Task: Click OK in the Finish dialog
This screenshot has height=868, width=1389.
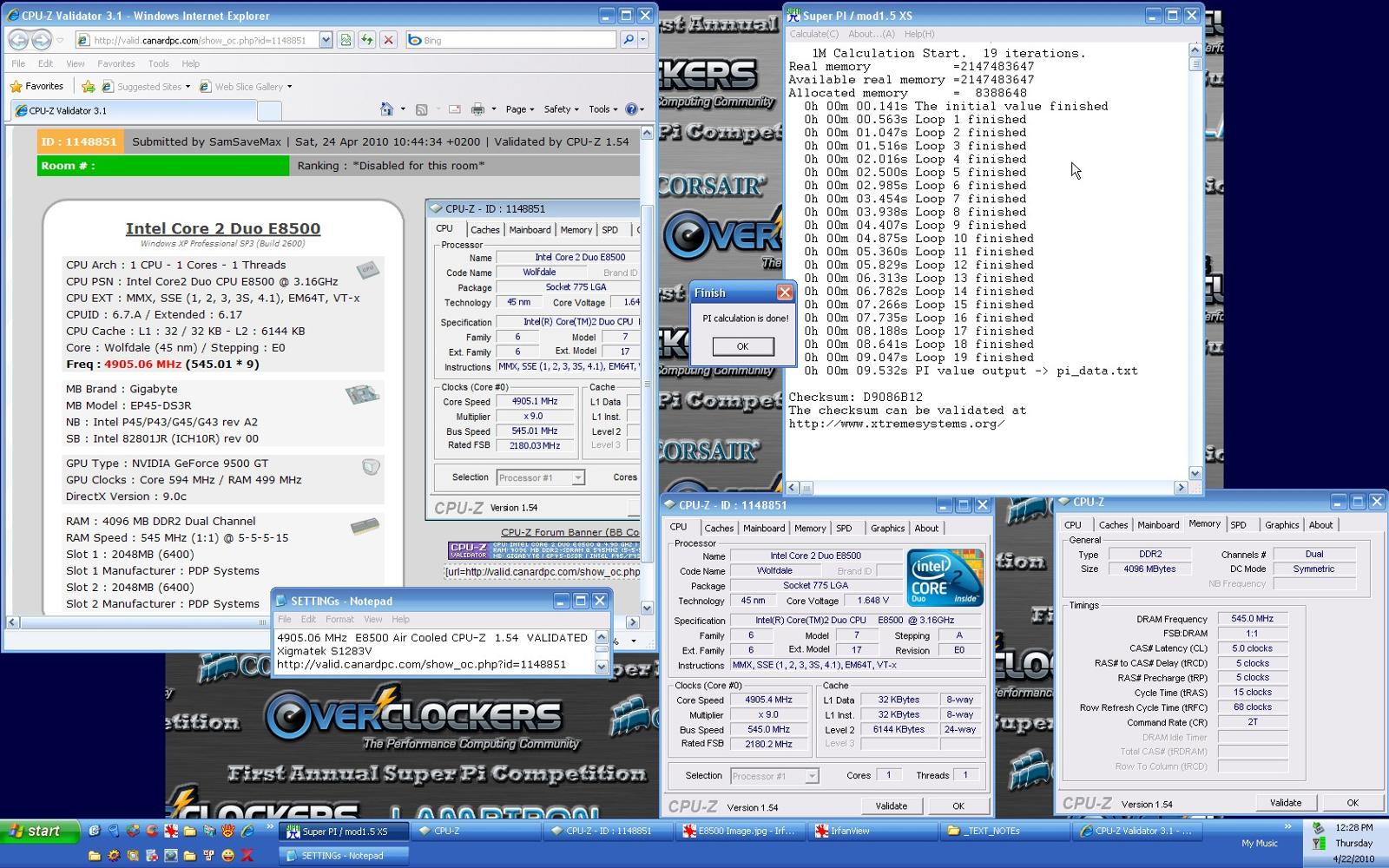Action: coord(742,346)
